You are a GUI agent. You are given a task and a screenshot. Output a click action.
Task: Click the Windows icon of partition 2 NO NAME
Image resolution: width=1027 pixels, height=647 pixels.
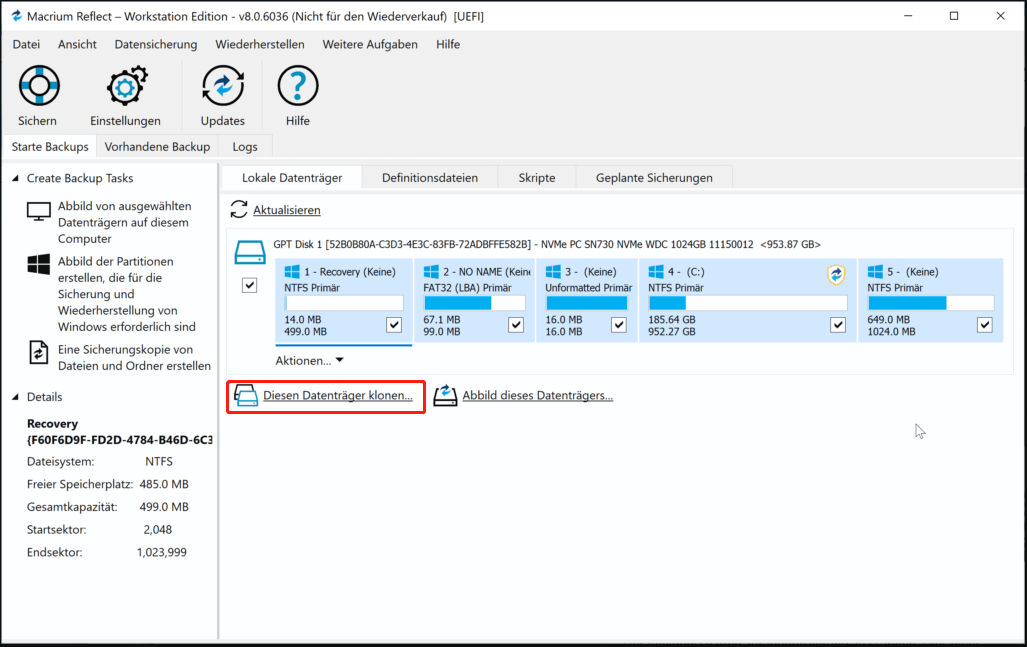click(x=431, y=271)
